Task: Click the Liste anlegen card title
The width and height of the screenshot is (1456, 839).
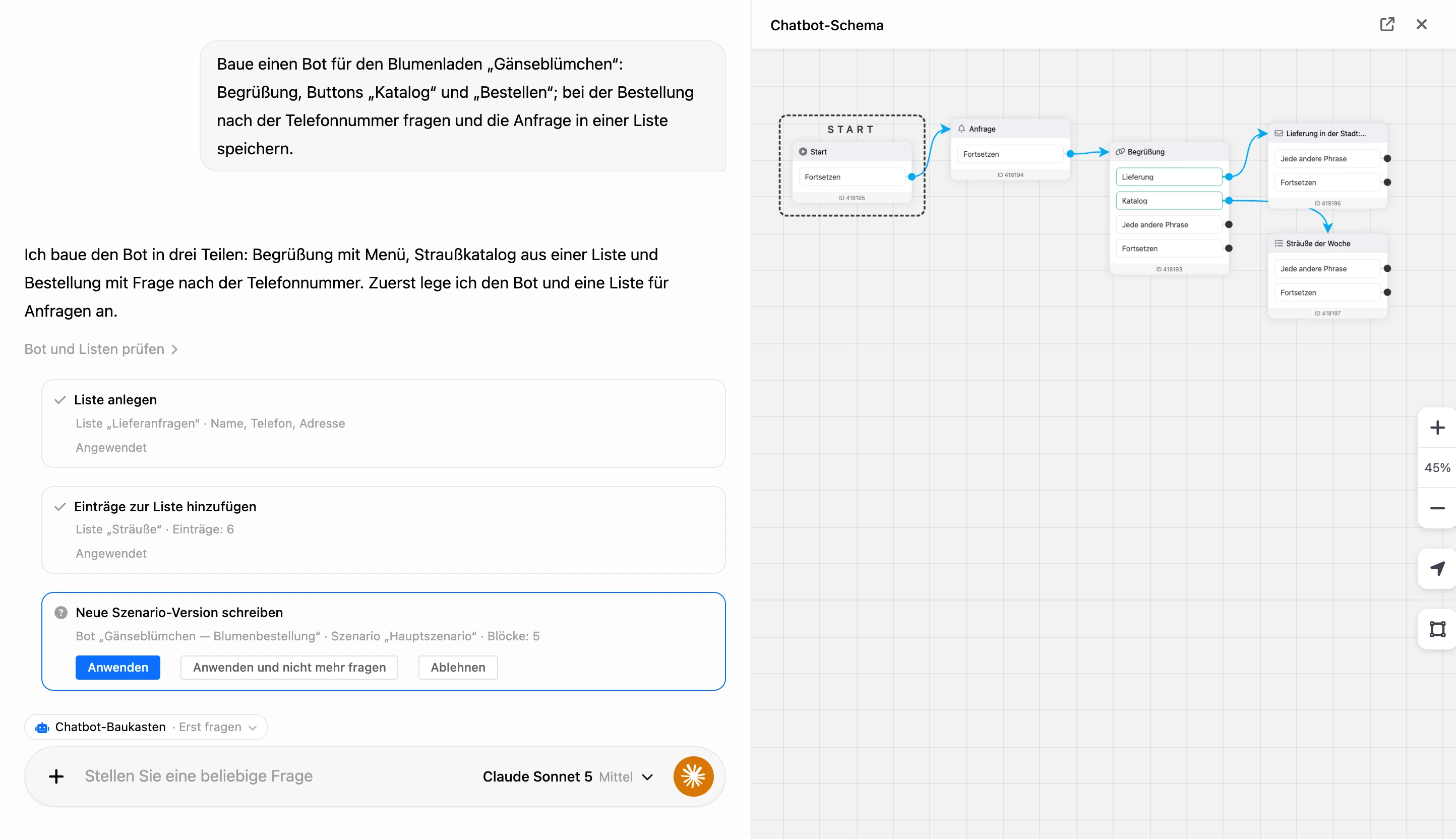Action: coord(115,400)
